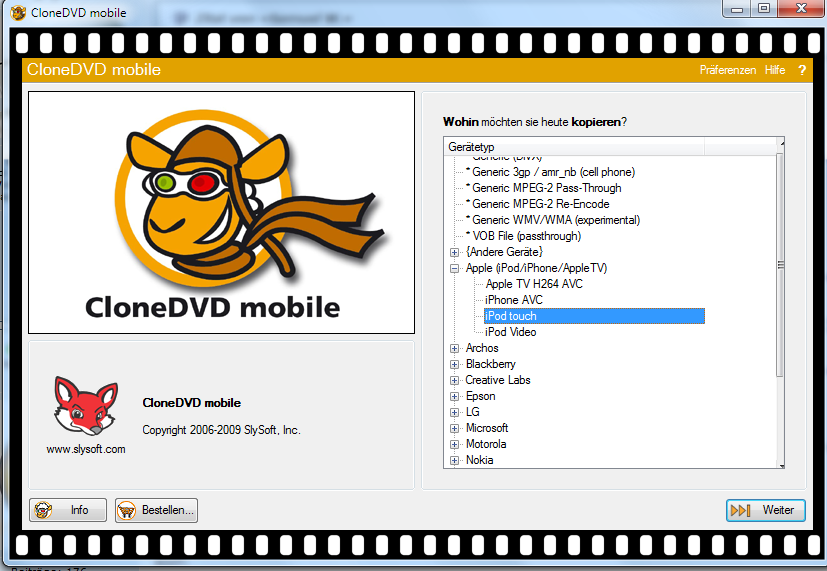Select Generic MPEG-2 Pass-Through

546,188
